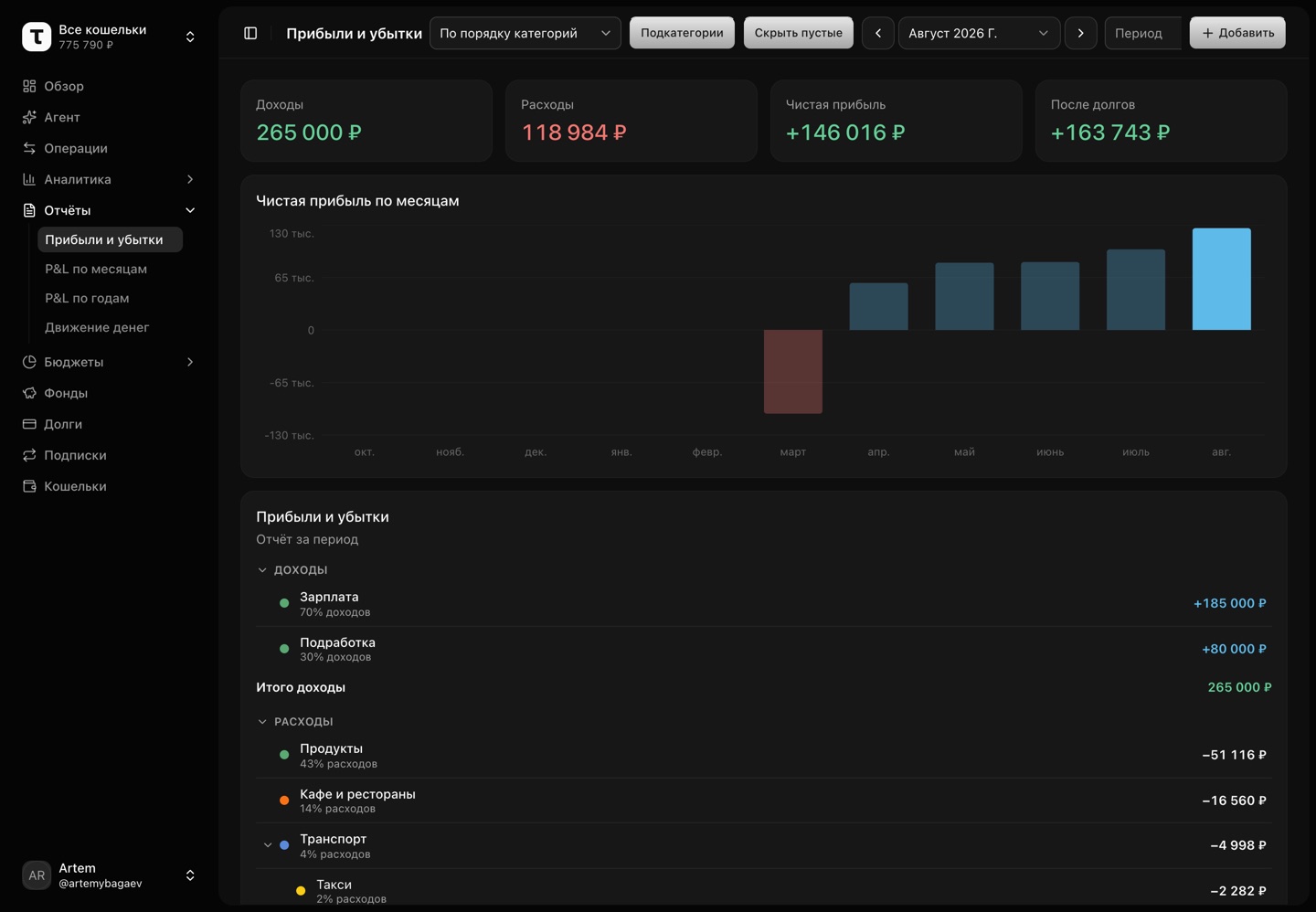Click the green Зарплата color dot
This screenshot has width=1316, height=912.
[x=284, y=603]
